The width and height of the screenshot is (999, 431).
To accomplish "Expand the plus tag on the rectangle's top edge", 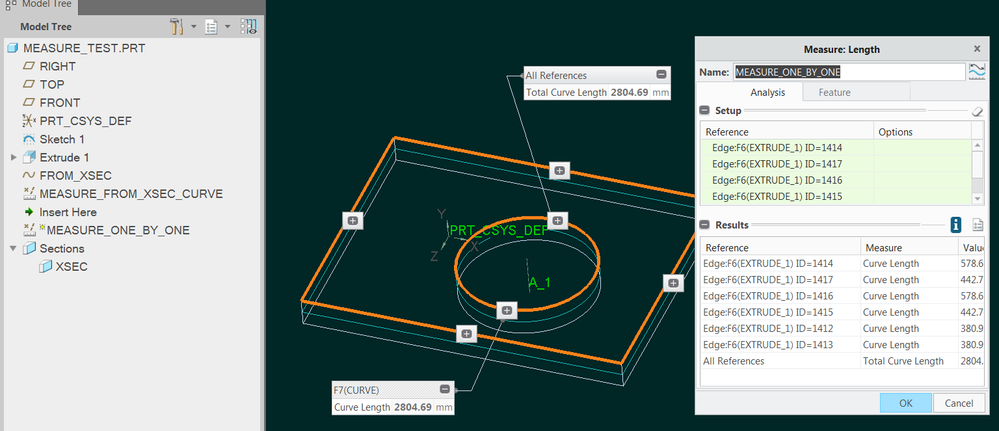I will (559, 171).
